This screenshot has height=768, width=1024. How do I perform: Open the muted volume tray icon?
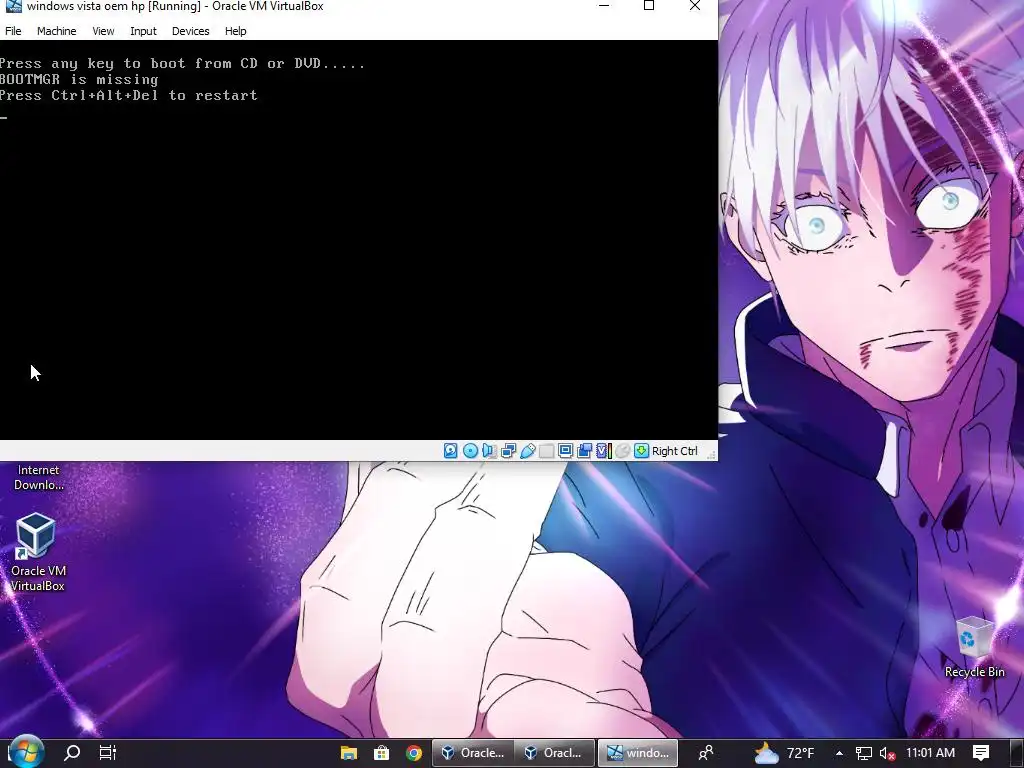(x=887, y=753)
